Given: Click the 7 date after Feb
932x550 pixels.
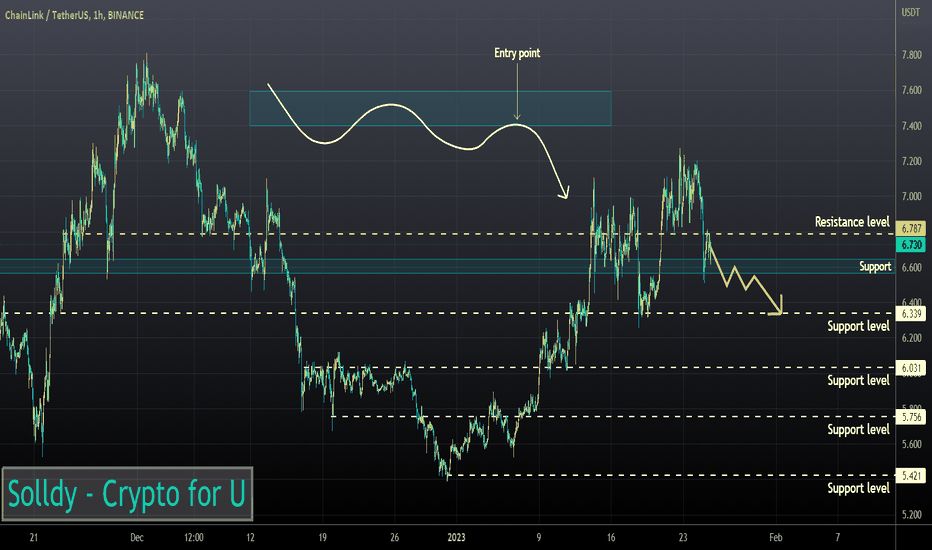Looking at the screenshot, I should point(837,538).
